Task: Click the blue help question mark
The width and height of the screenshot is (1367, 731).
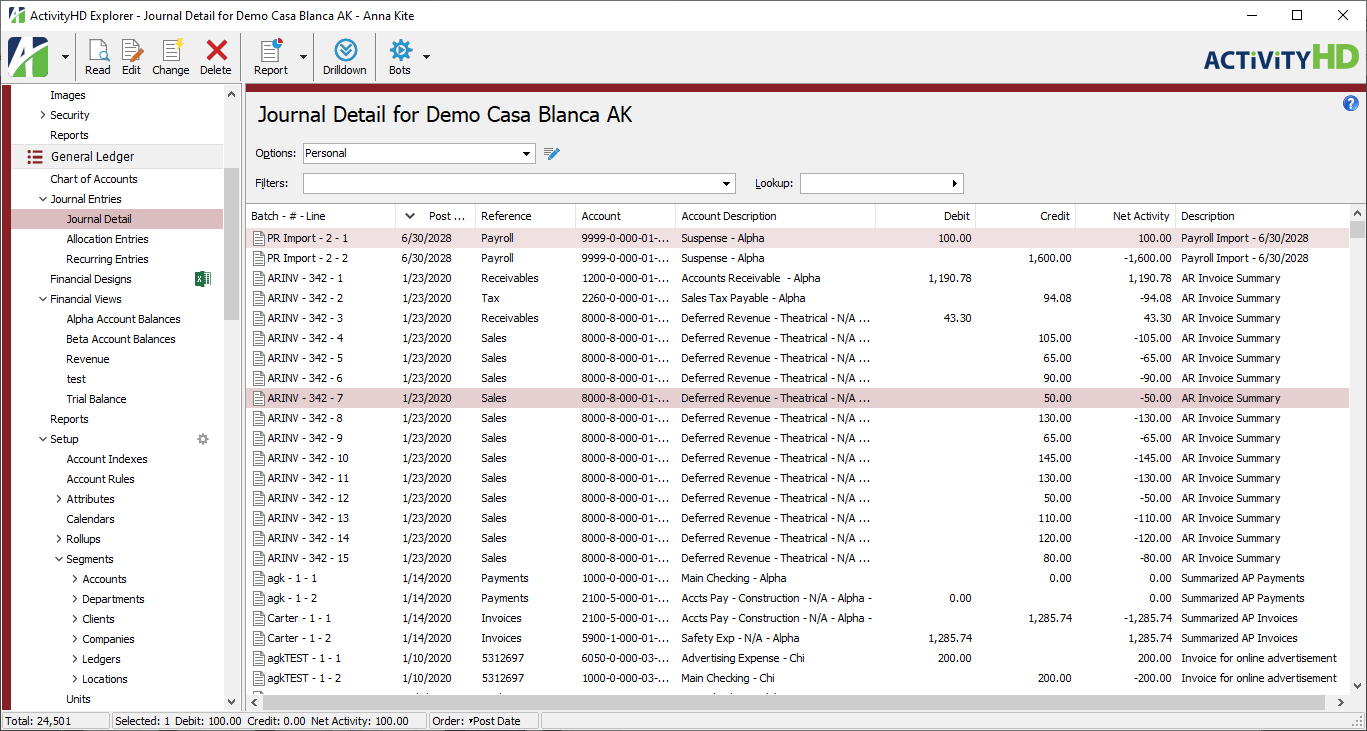Action: click(1351, 103)
